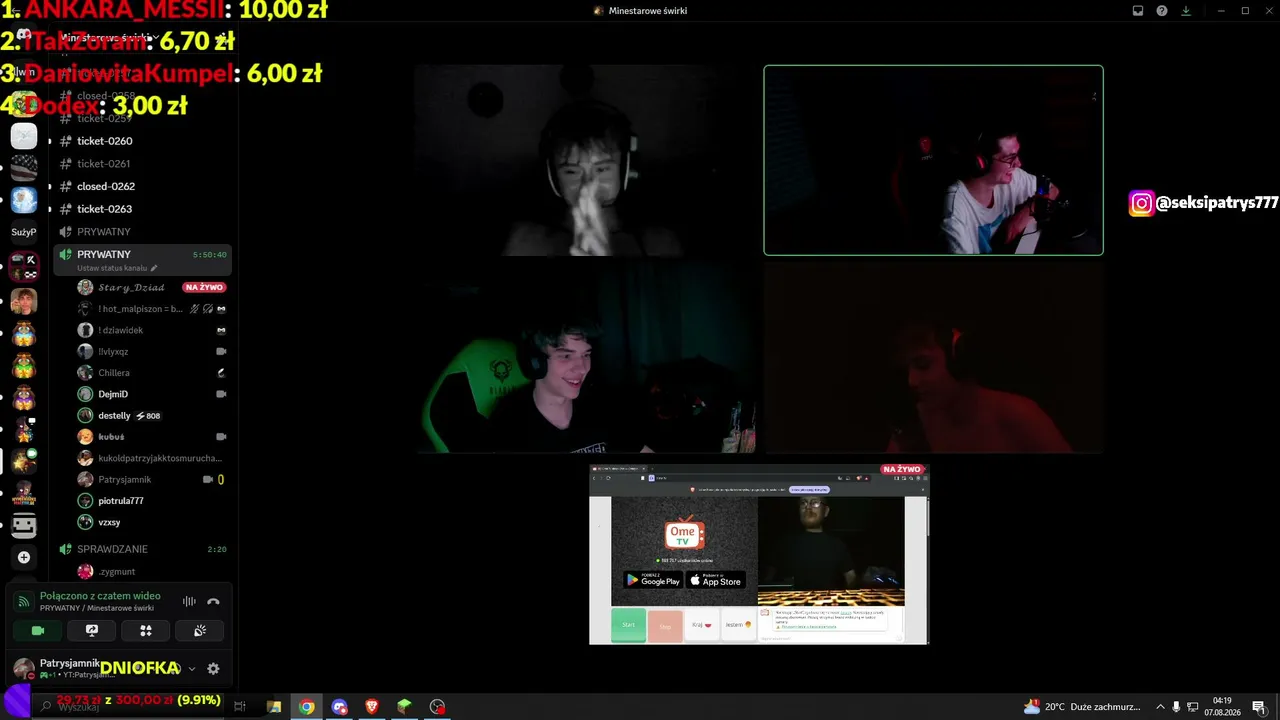Image resolution: width=1280 pixels, height=720 pixels.
Task: Click 'Ustaw status kanału' to set status
Action: coord(117,268)
